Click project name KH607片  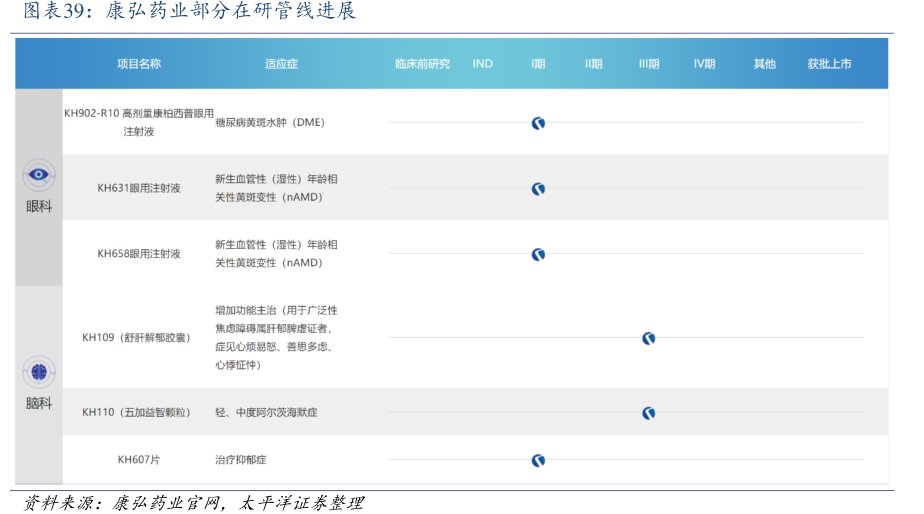138,460
